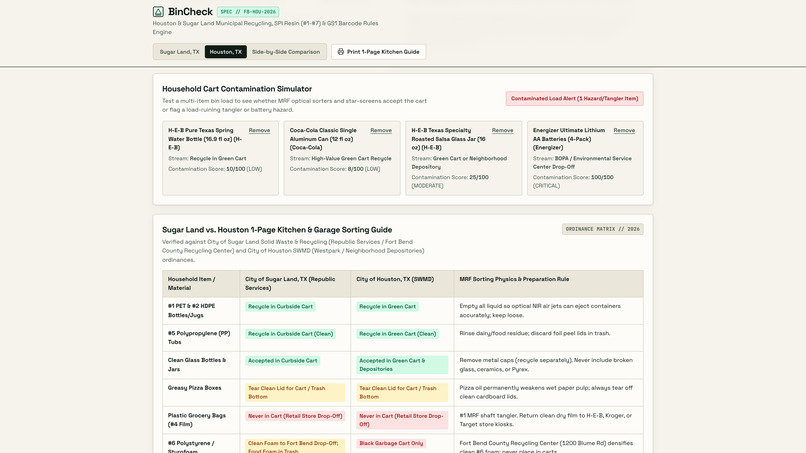Click the BinCheck title text

click(x=190, y=11)
